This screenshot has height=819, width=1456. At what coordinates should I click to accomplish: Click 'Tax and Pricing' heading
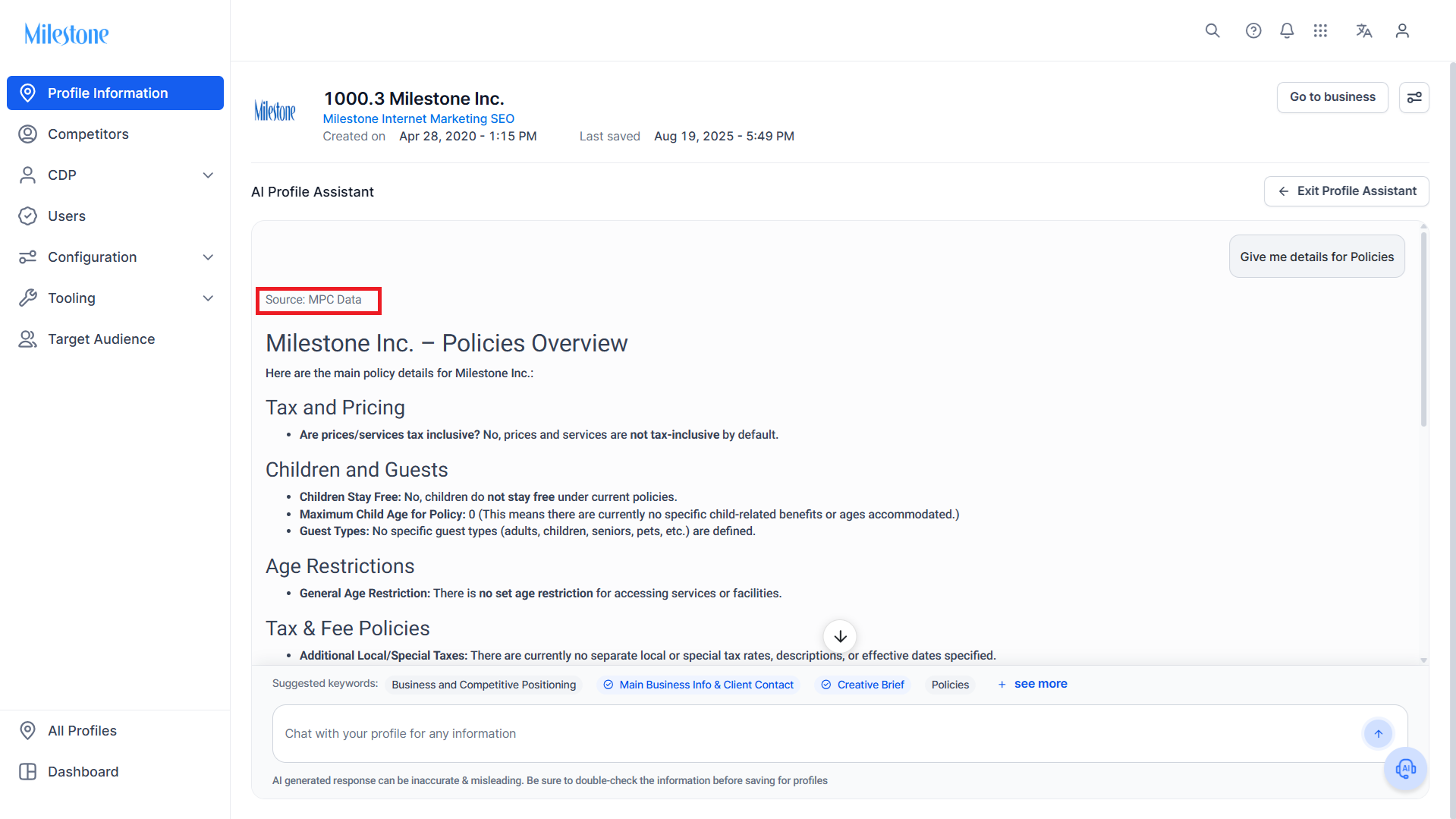(335, 408)
